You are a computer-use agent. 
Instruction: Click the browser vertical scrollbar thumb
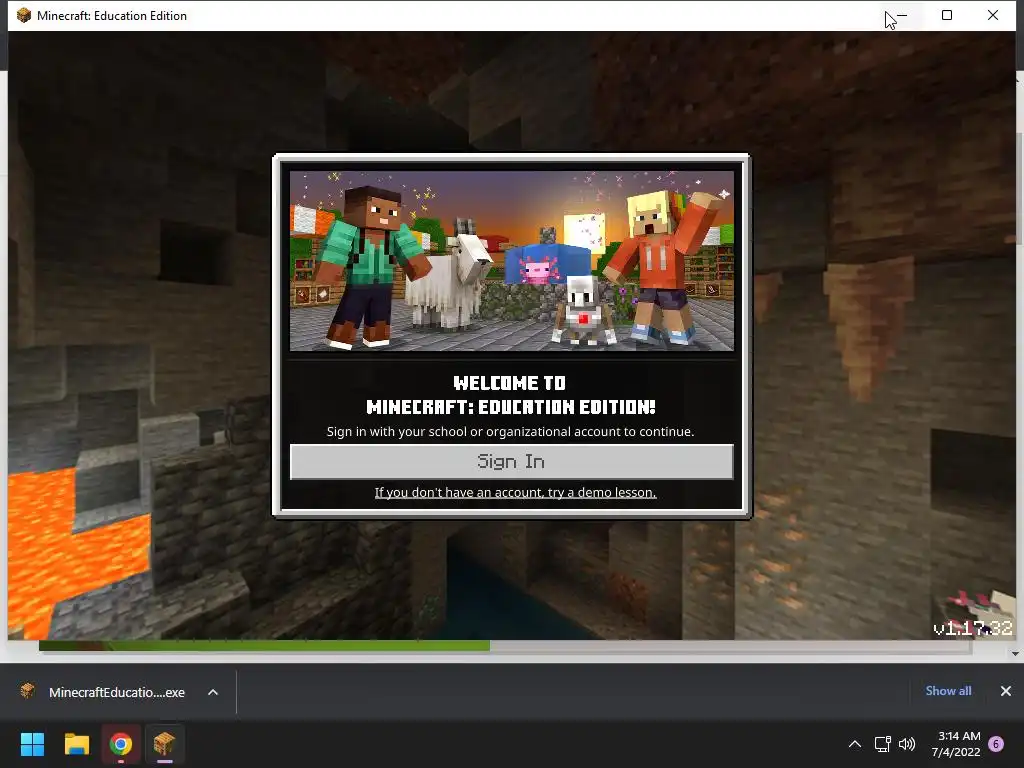pos(1019,189)
